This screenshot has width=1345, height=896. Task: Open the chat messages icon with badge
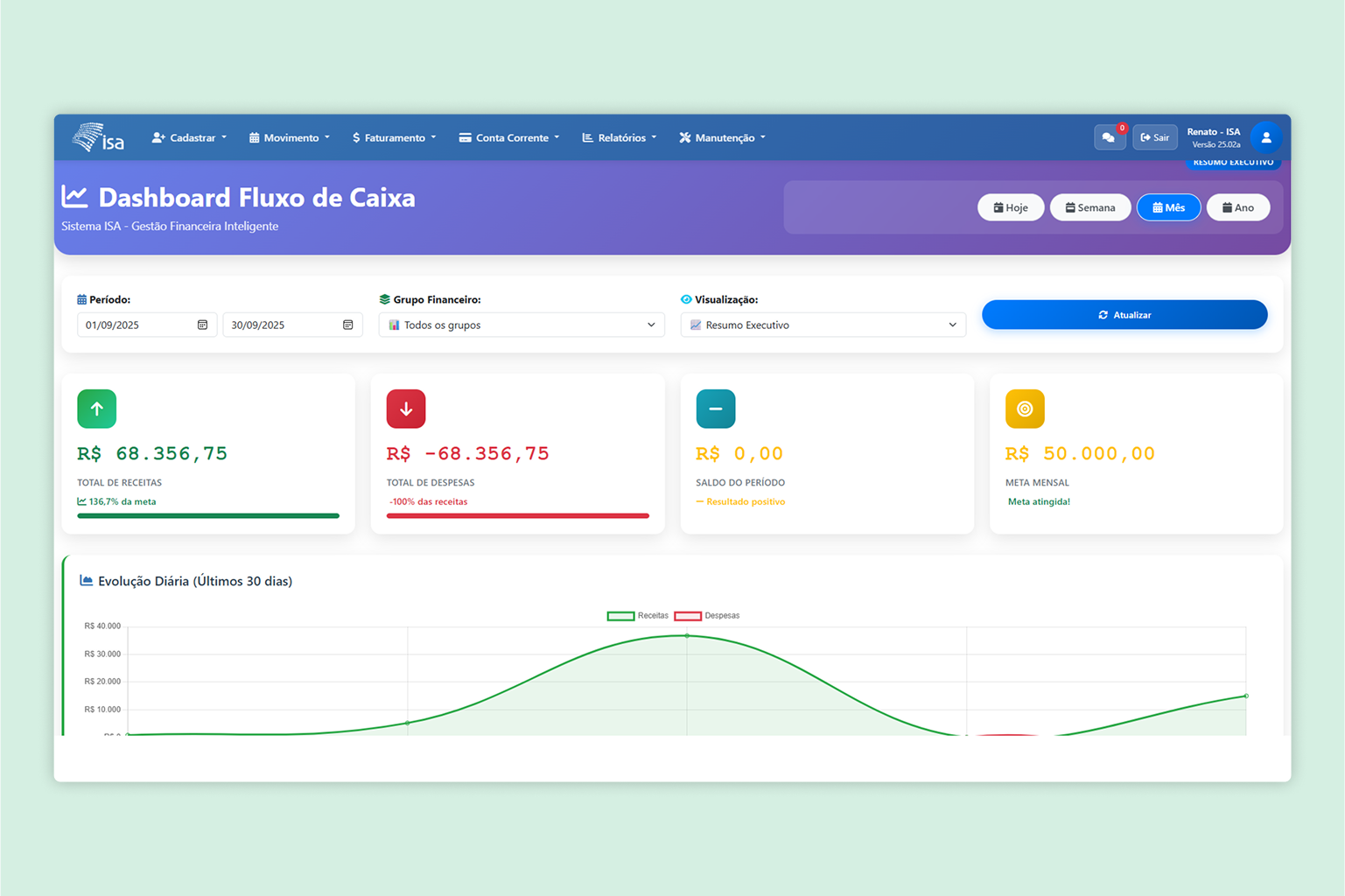(1110, 137)
